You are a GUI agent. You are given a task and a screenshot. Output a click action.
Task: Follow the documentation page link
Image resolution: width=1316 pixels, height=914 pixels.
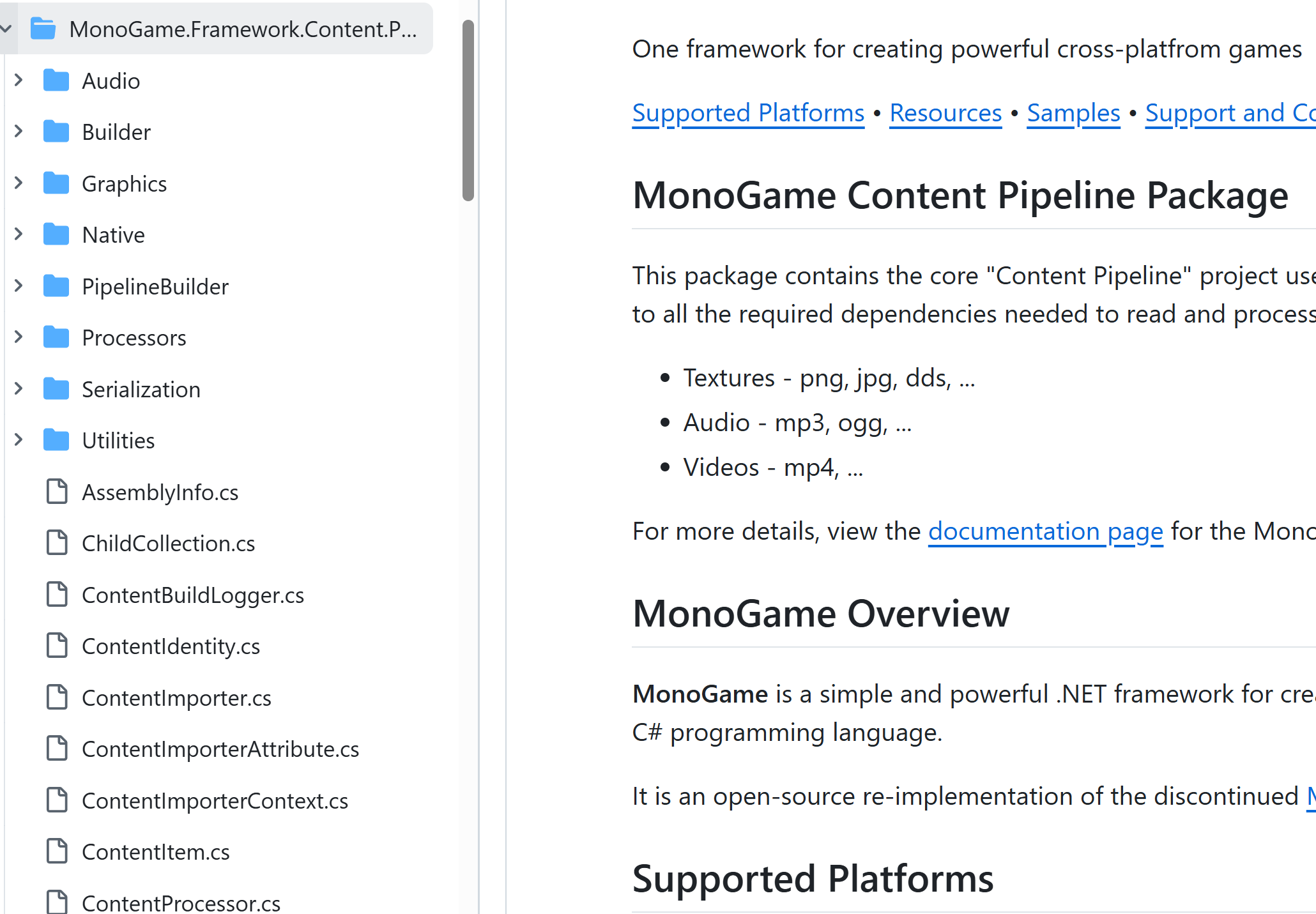pyautogui.click(x=1044, y=531)
